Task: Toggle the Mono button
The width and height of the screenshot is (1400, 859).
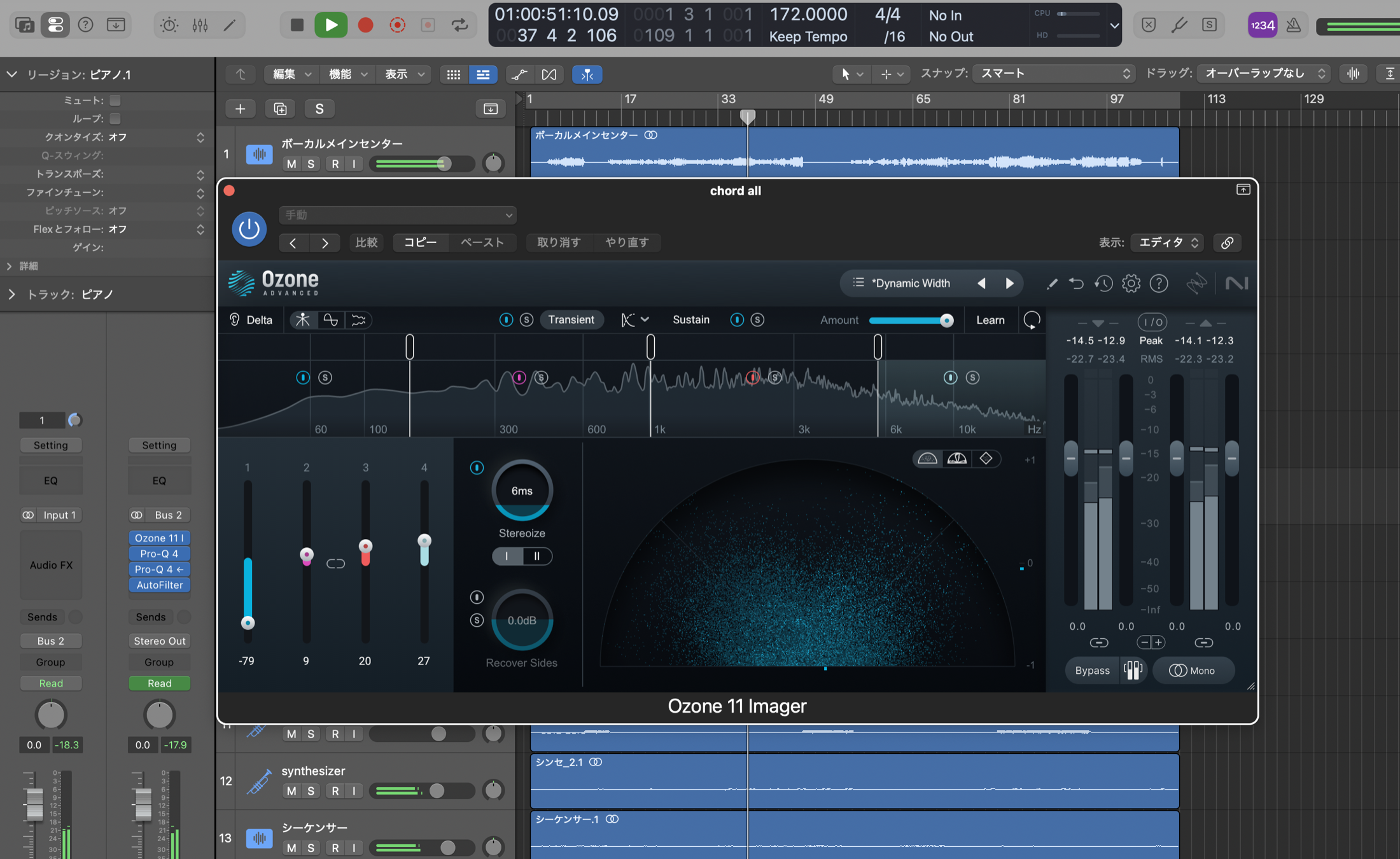Action: pos(1193,671)
